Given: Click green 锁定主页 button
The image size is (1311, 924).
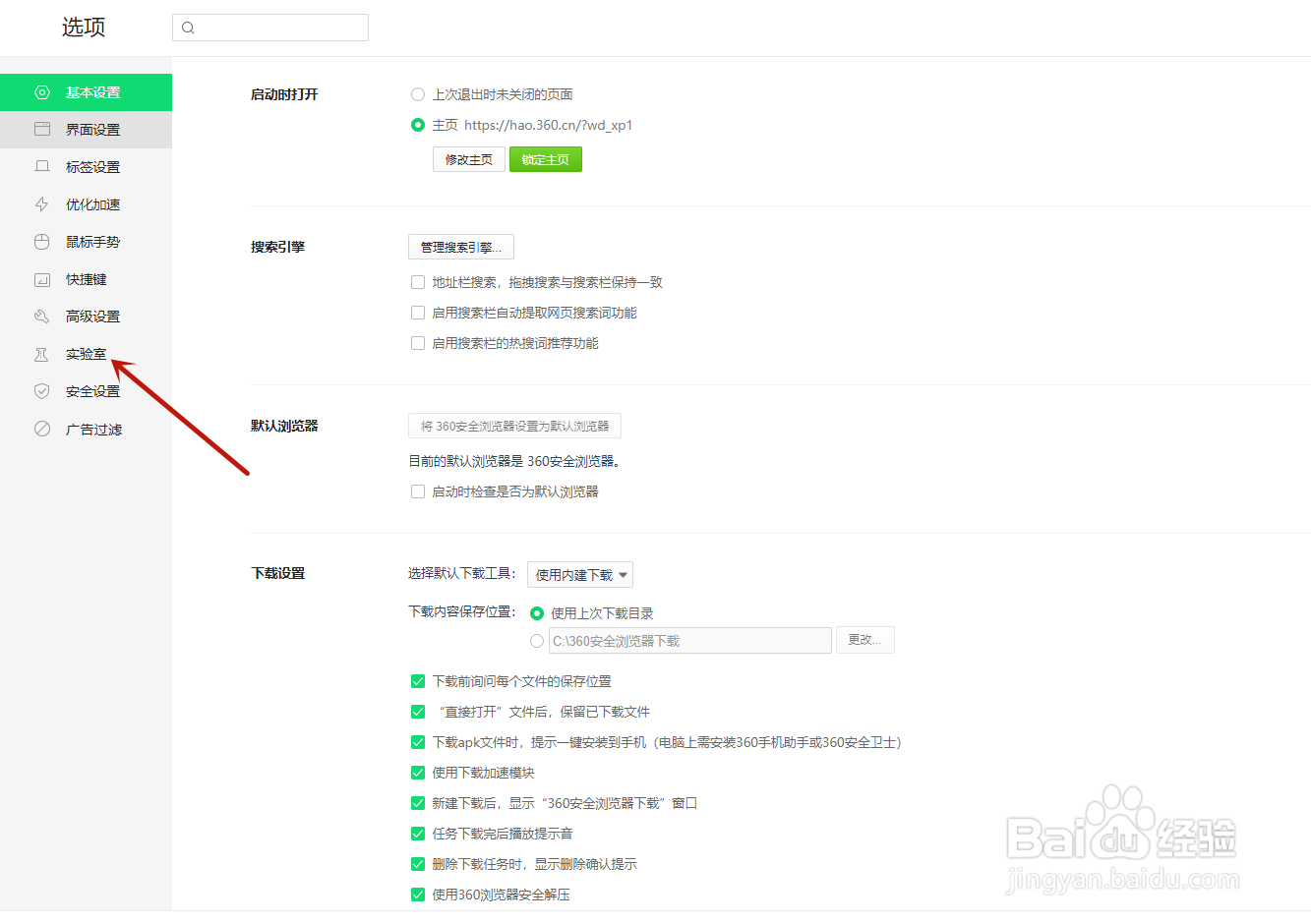Looking at the screenshot, I should tap(546, 159).
